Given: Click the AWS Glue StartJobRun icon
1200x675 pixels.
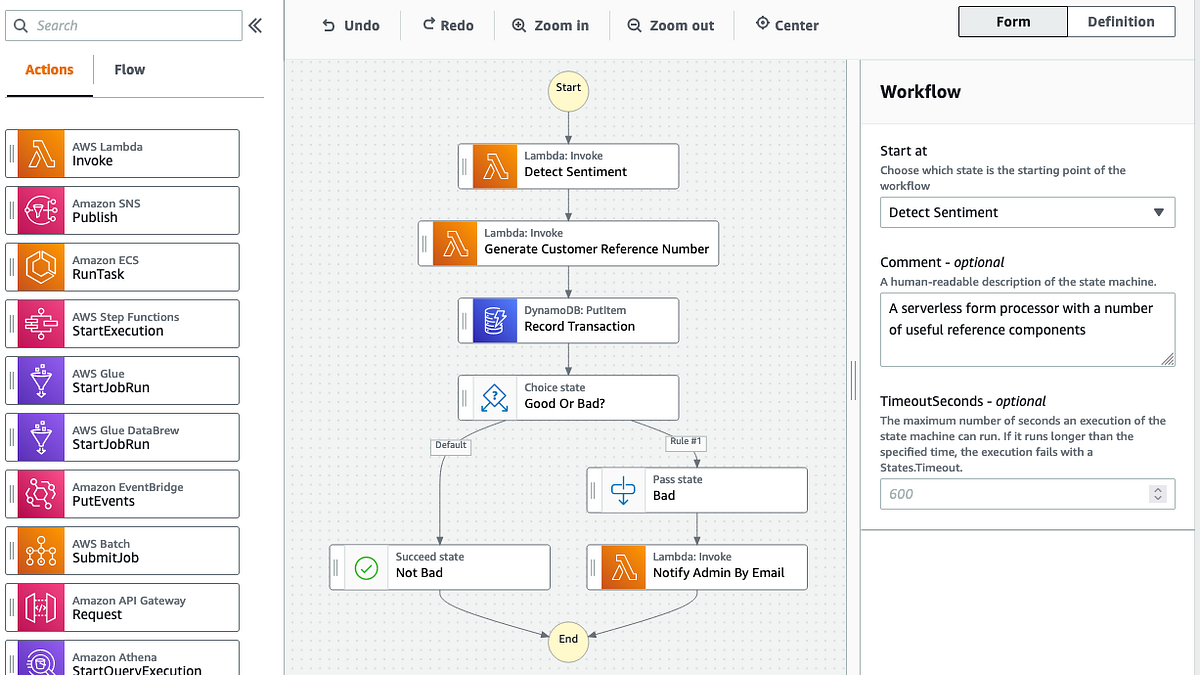Looking at the screenshot, I should 40,380.
